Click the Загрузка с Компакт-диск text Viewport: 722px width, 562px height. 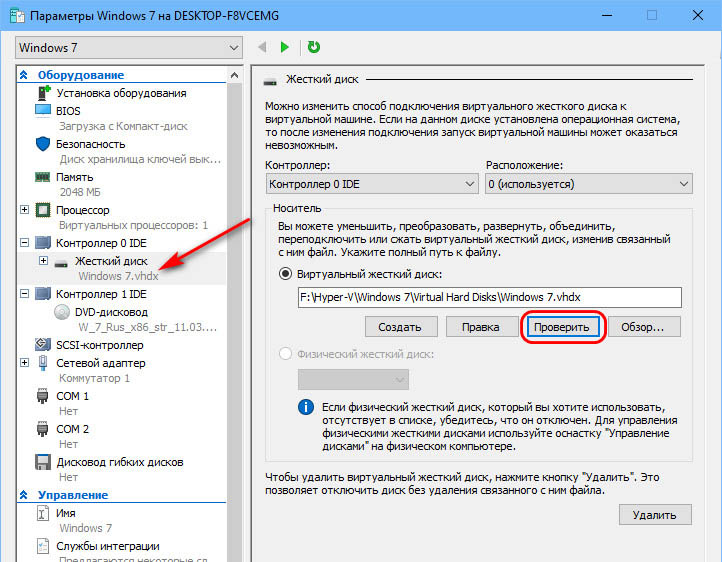coord(123,126)
